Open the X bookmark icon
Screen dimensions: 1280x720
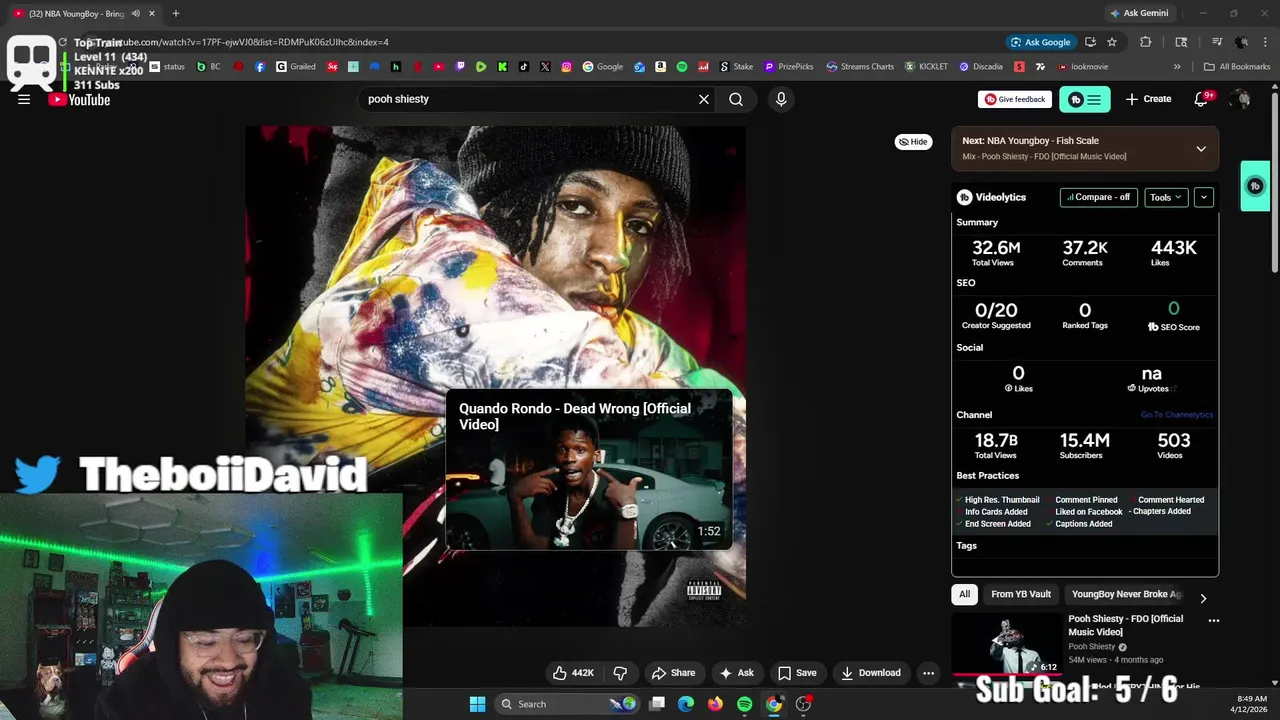click(x=545, y=67)
